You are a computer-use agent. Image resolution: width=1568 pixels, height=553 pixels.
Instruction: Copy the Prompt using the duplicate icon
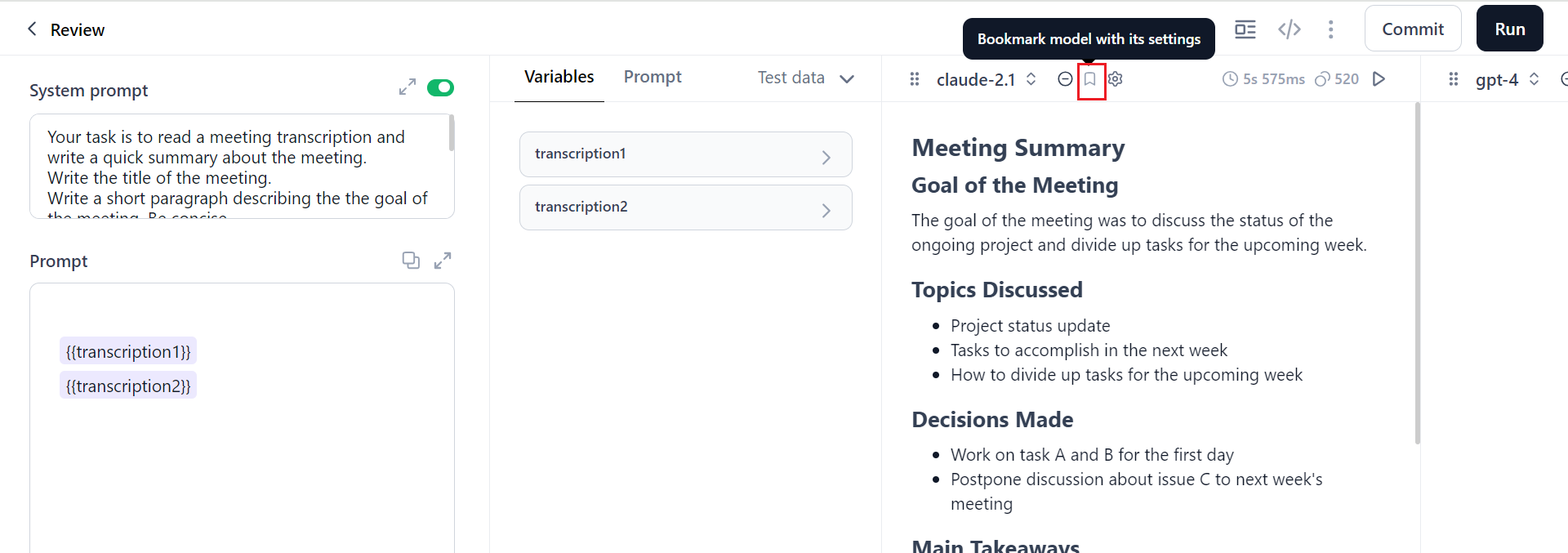click(x=411, y=261)
